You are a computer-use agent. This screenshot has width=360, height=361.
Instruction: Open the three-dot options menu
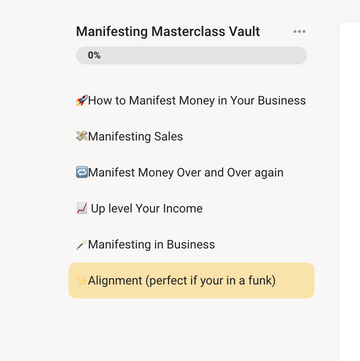click(299, 32)
